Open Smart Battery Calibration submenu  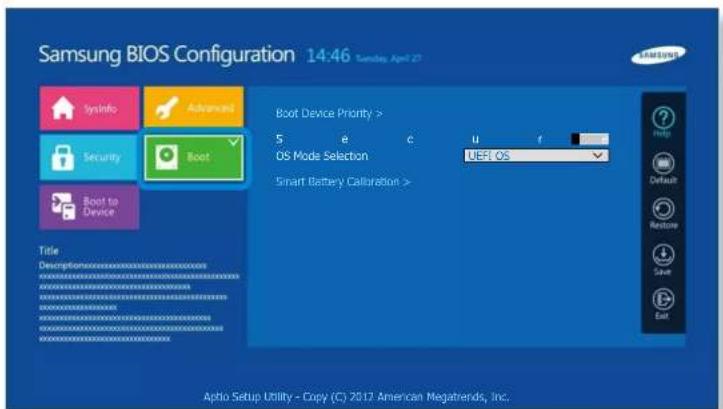(343, 182)
